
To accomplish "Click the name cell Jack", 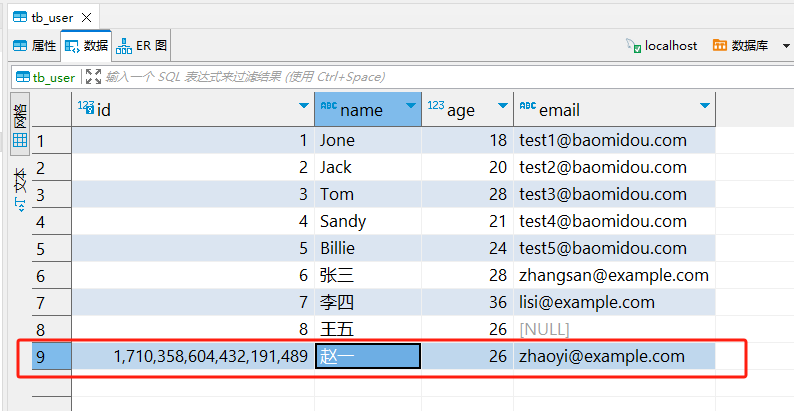I will [x=368, y=167].
